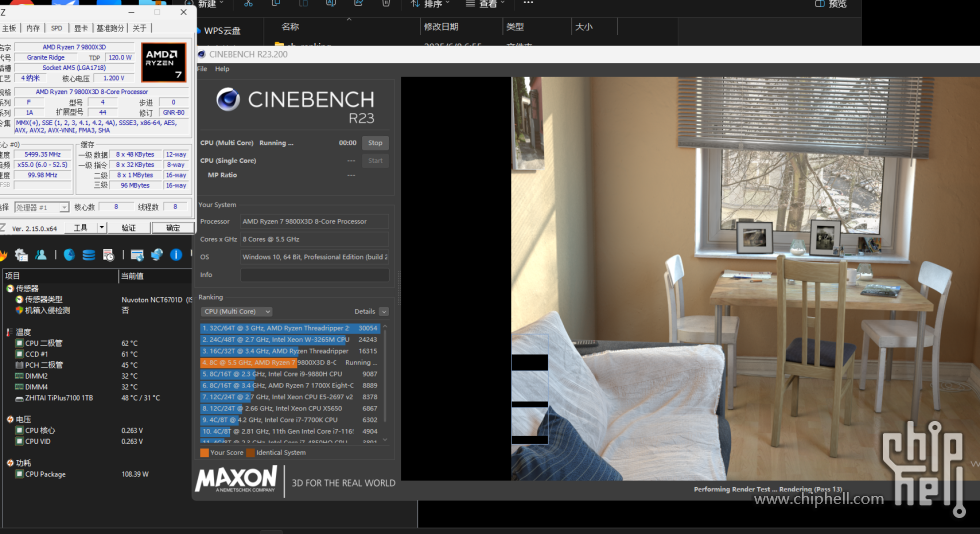Select the DIMM4 temperature row

(x=96, y=387)
